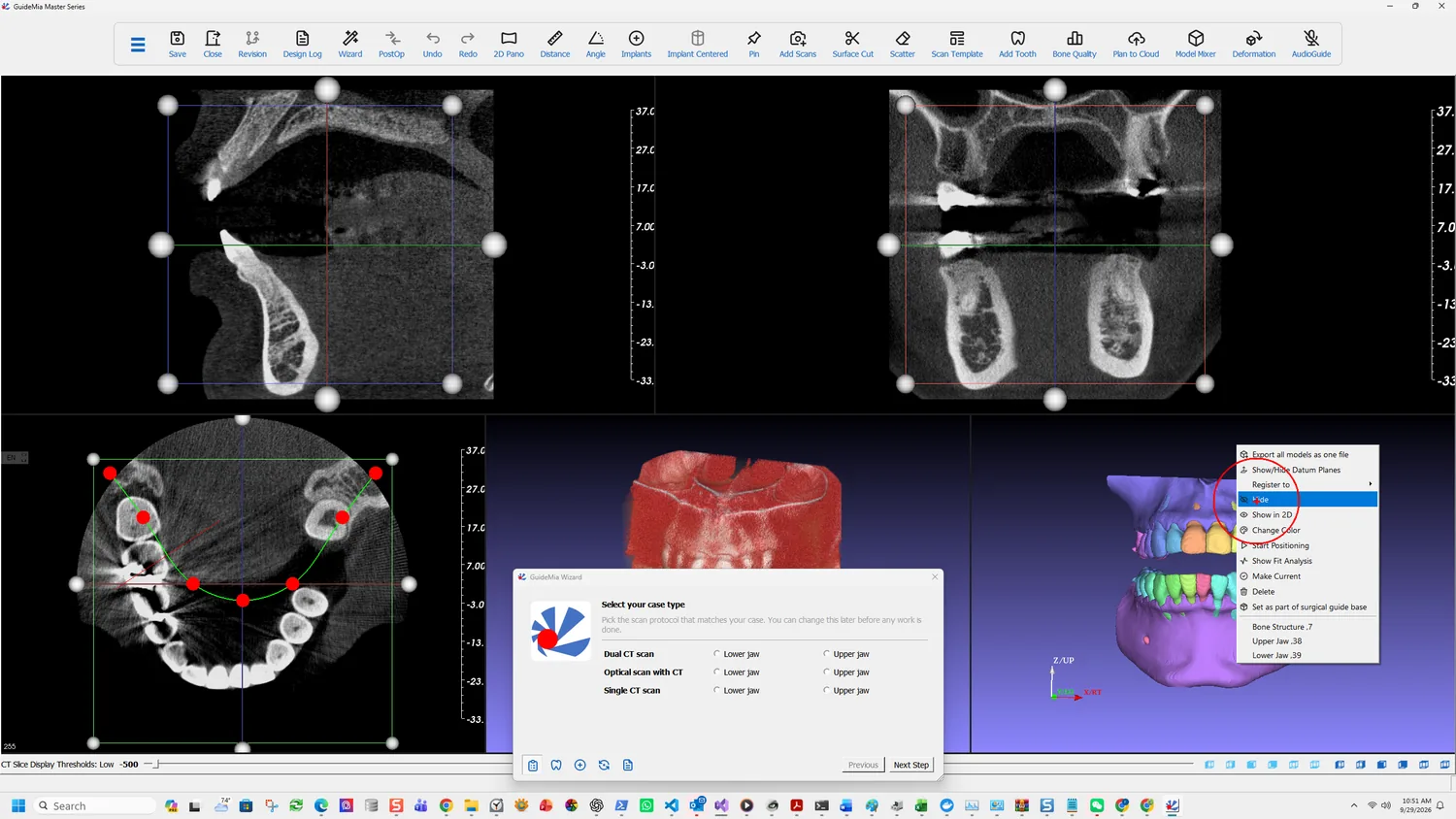Select Upper Jaw .38 model entry
This screenshot has width=1456, height=819.
point(1307,641)
